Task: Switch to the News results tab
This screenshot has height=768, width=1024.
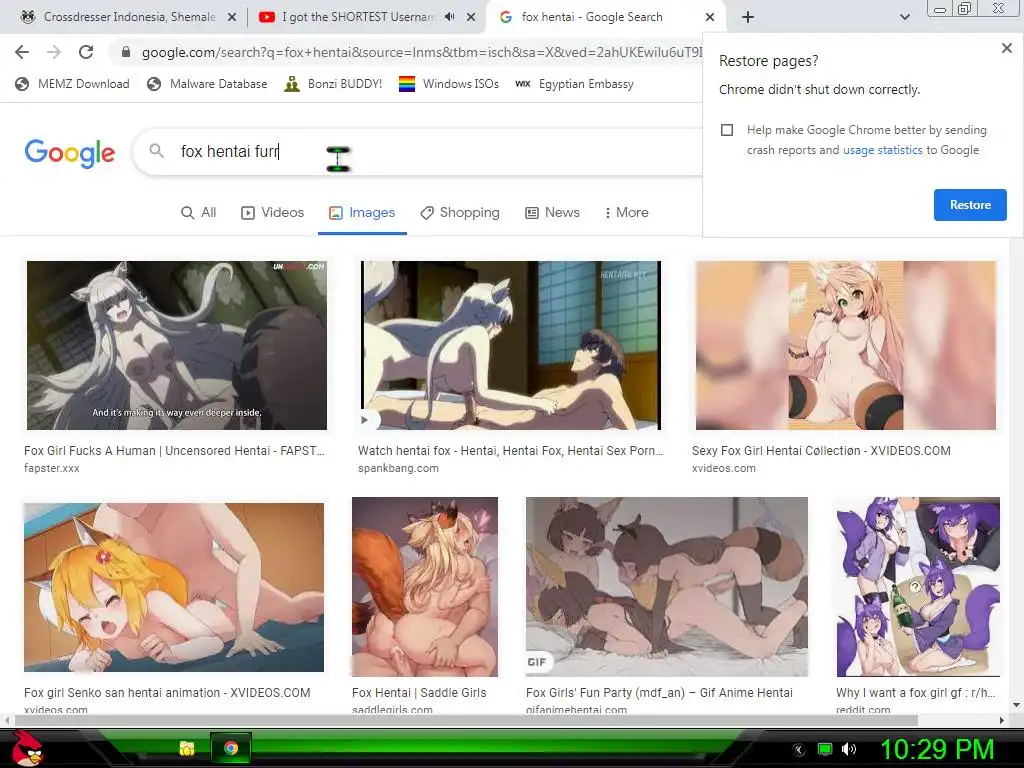Action: click(x=552, y=213)
